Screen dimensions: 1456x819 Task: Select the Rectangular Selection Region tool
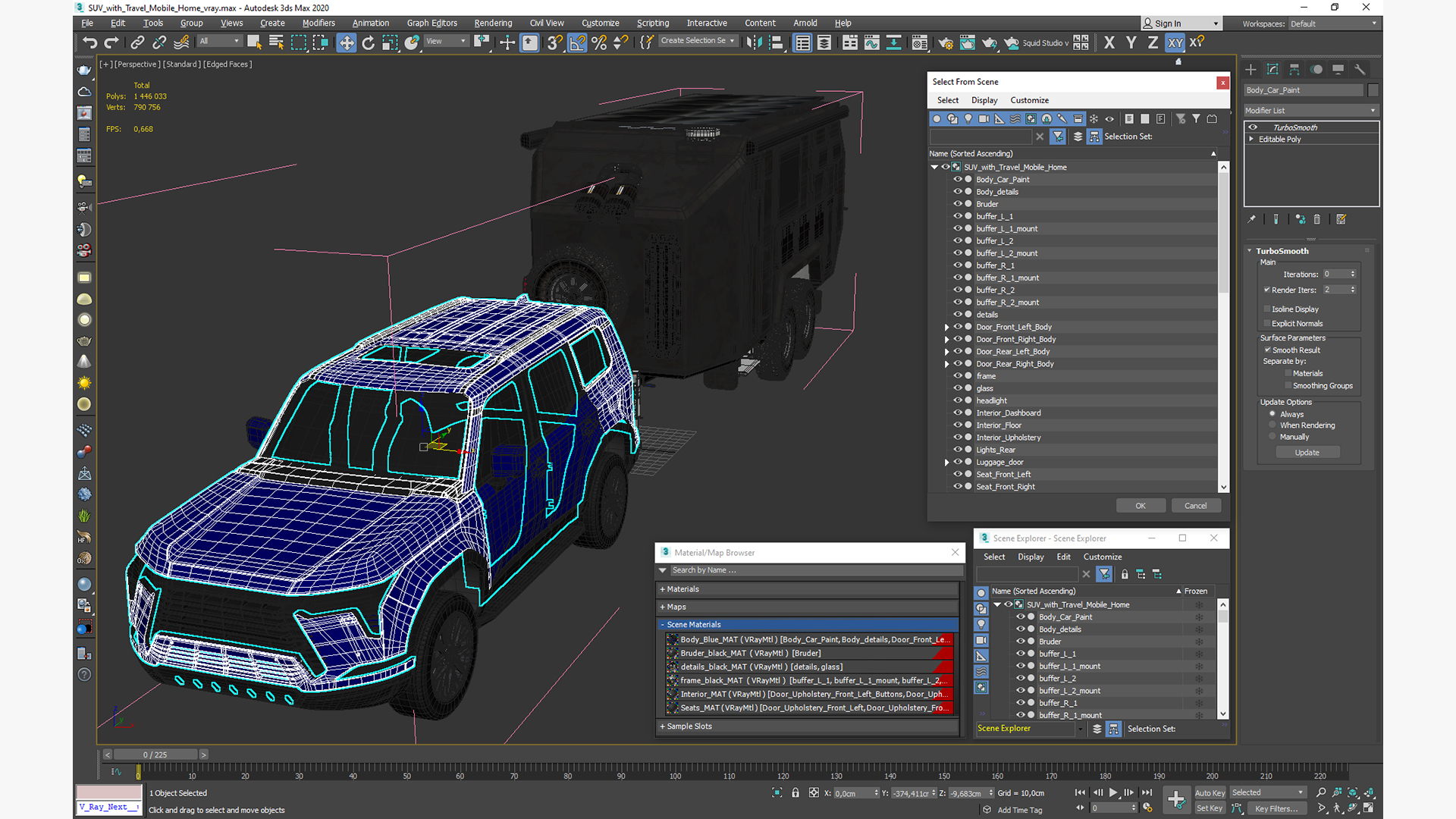pos(299,42)
